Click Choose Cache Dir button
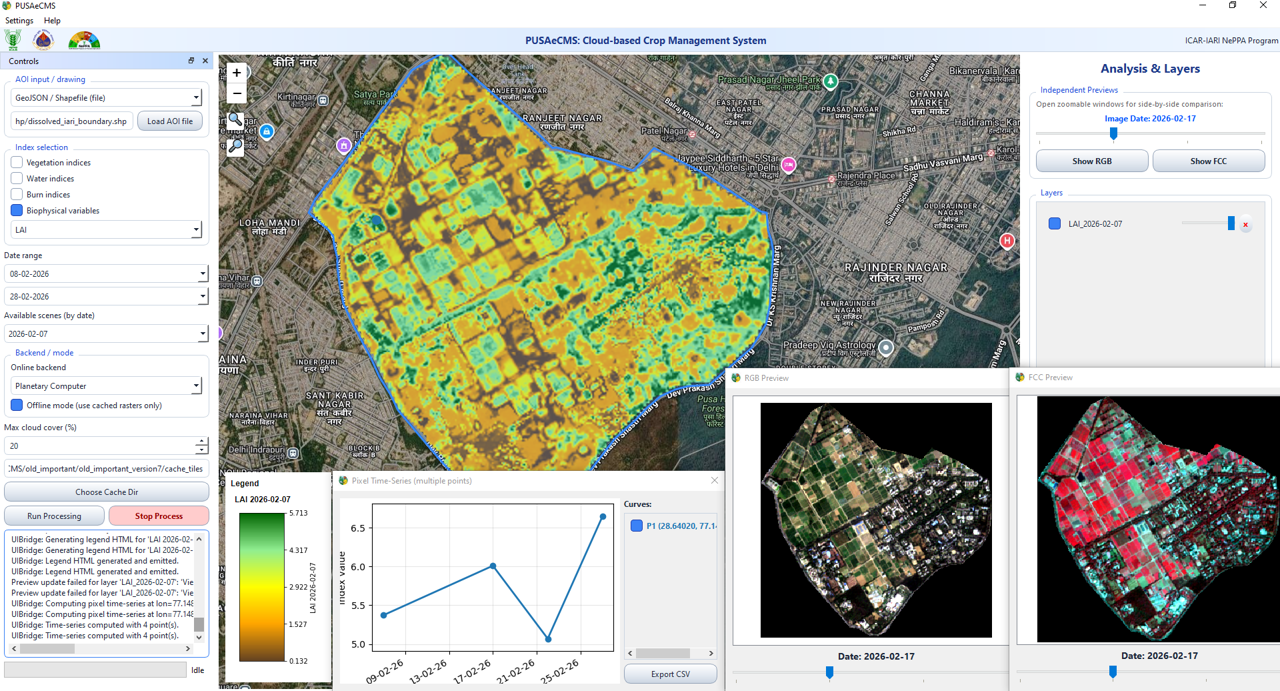This screenshot has width=1280, height=691. 107,492
